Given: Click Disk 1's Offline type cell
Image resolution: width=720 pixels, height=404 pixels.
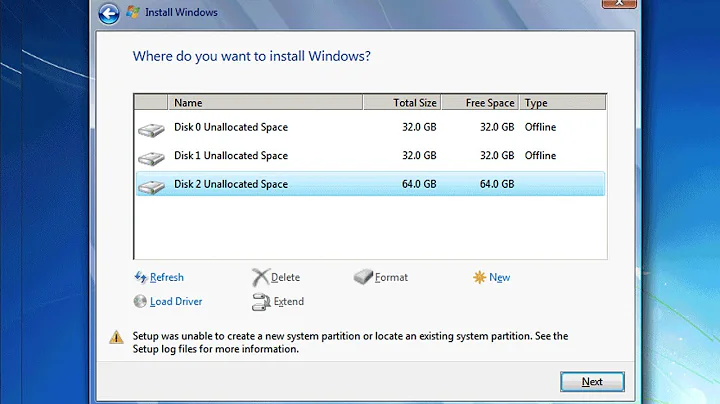Looking at the screenshot, I should [540, 156].
